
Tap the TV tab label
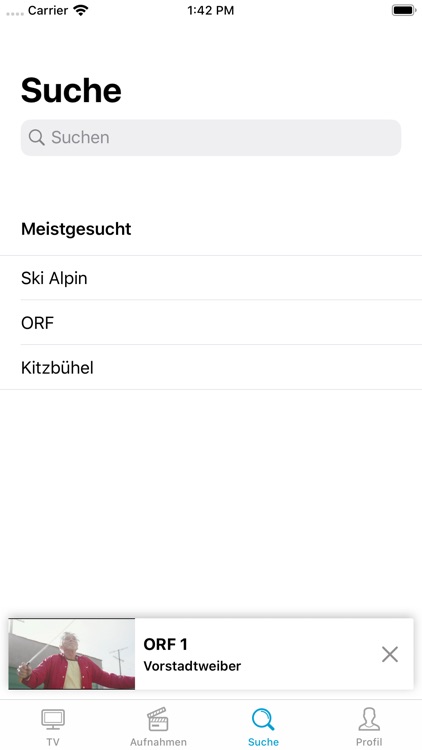[53, 742]
